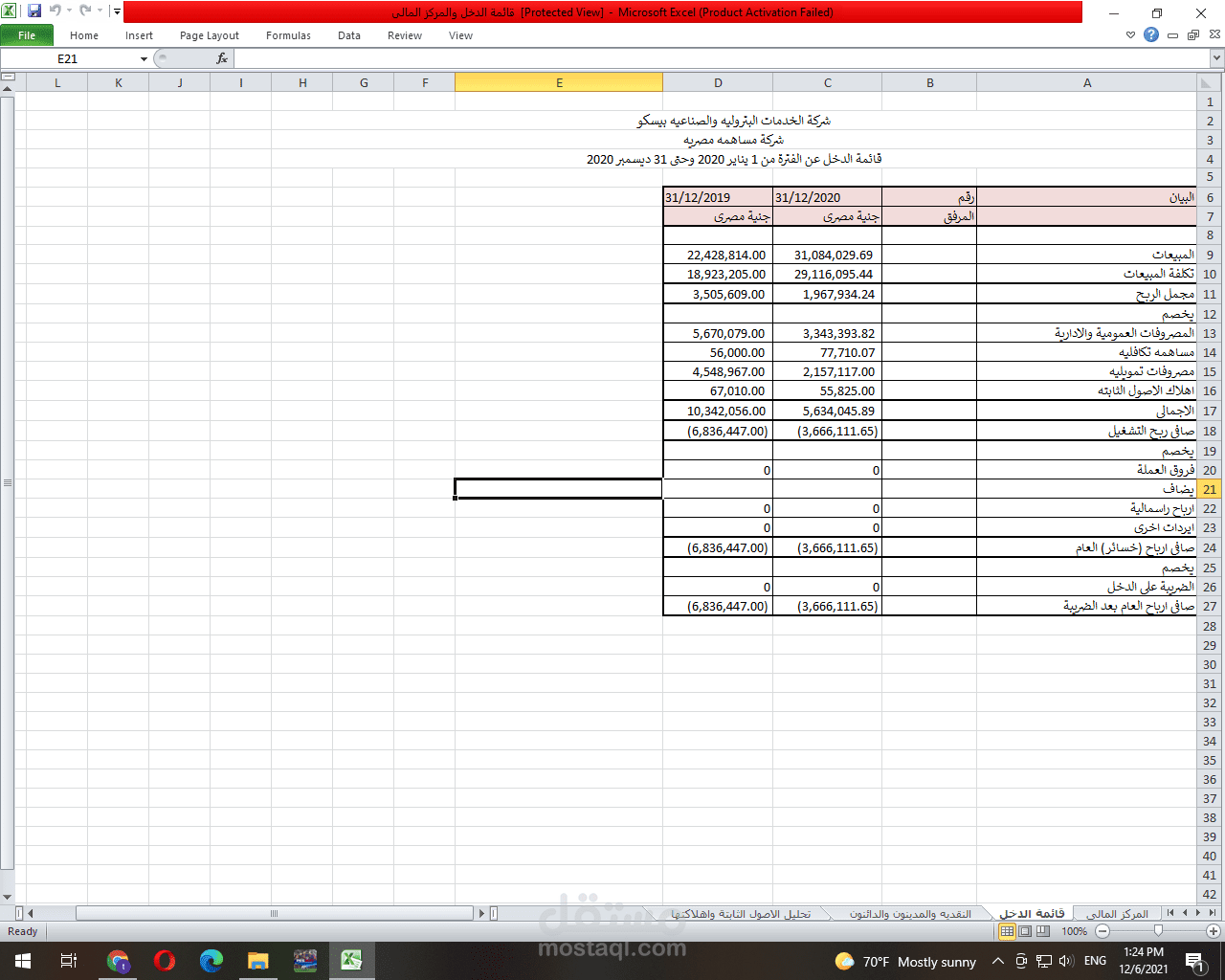
Task: Click the horizontal scrollbar thumb
Action: click(x=275, y=914)
